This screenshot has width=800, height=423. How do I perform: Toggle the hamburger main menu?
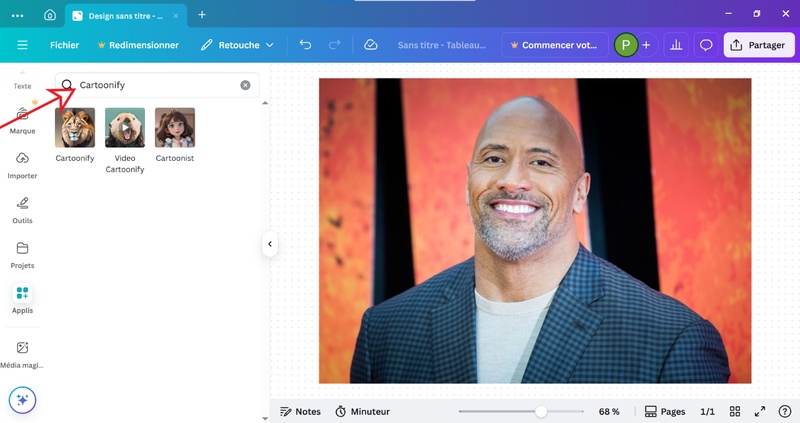tap(22, 45)
